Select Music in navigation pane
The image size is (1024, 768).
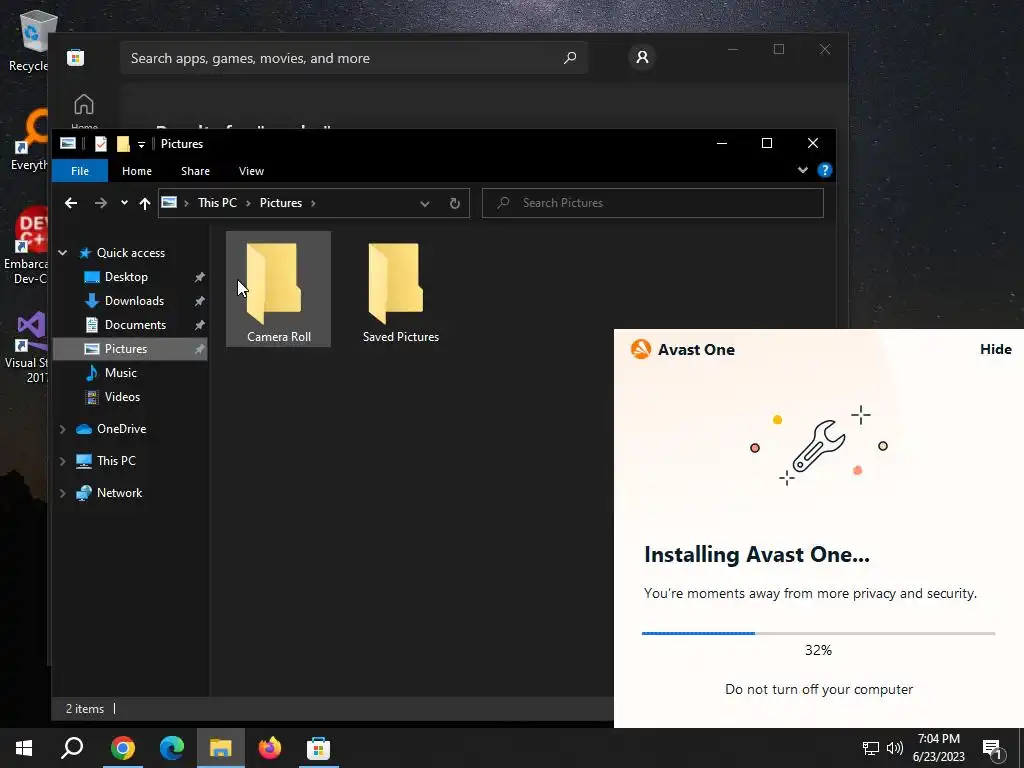[120, 373]
